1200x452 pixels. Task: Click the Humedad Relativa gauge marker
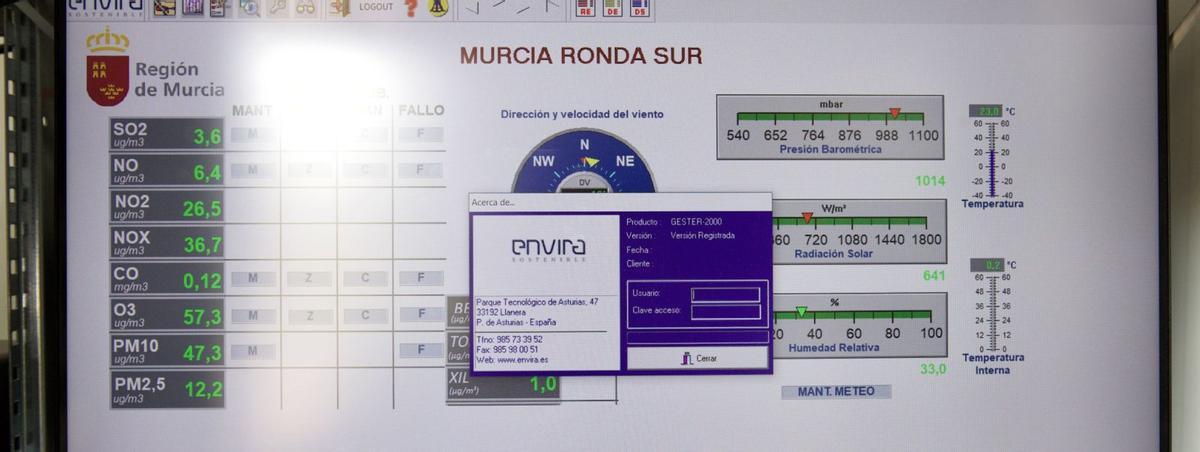click(x=801, y=312)
